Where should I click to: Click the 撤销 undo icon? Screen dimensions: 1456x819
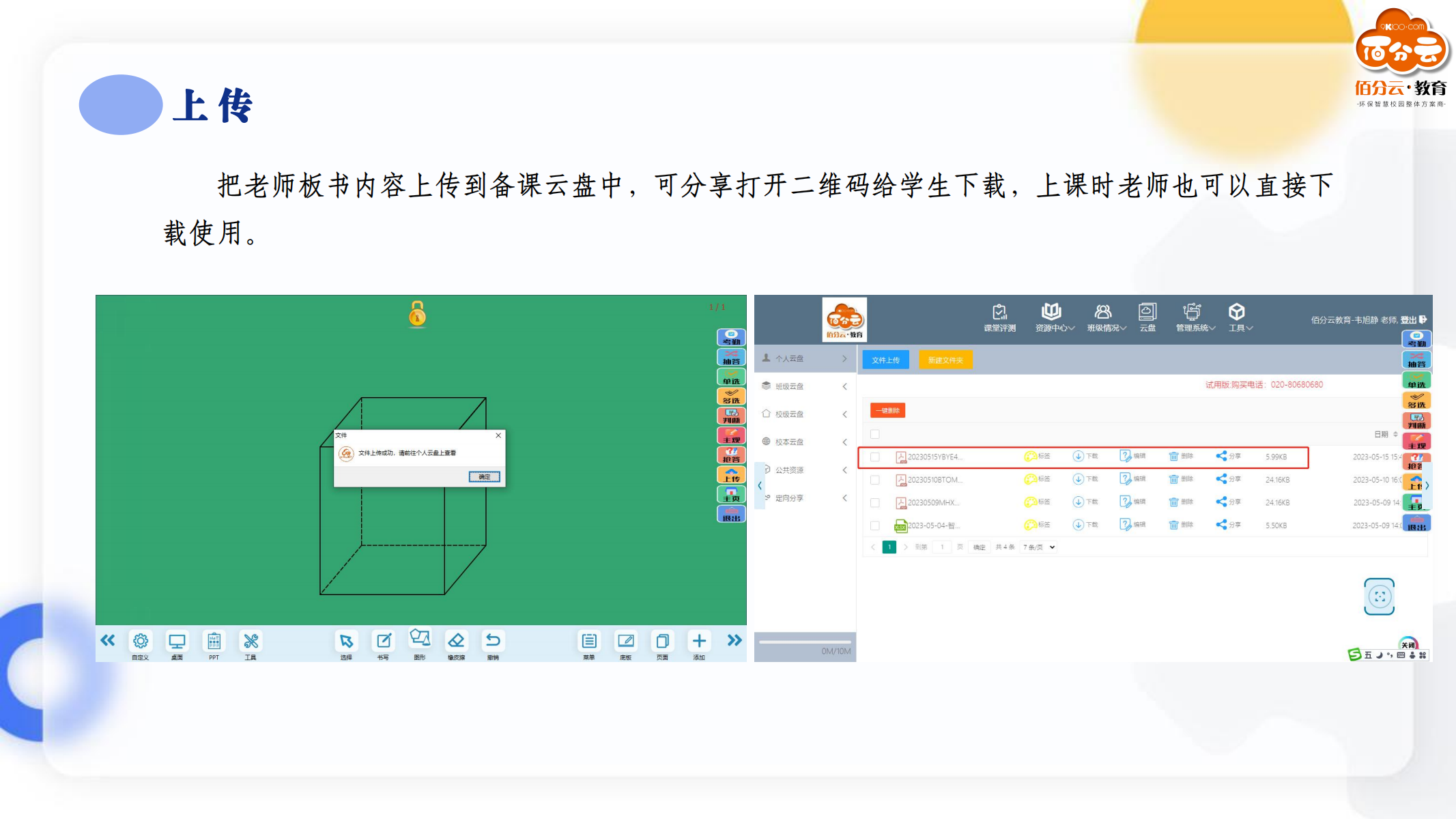(x=493, y=645)
